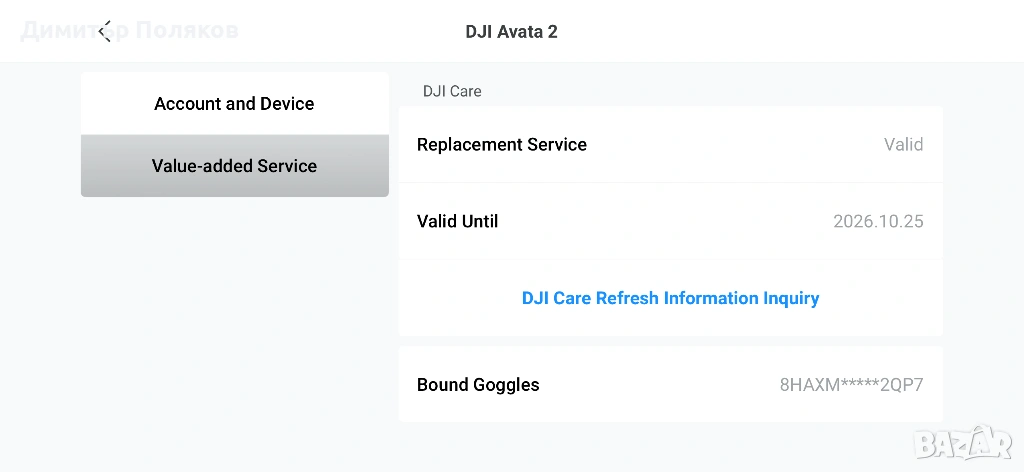This screenshot has height=472, width=1024.
Task: Click empty area below the sidebar tabs
Action: click(x=234, y=320)
